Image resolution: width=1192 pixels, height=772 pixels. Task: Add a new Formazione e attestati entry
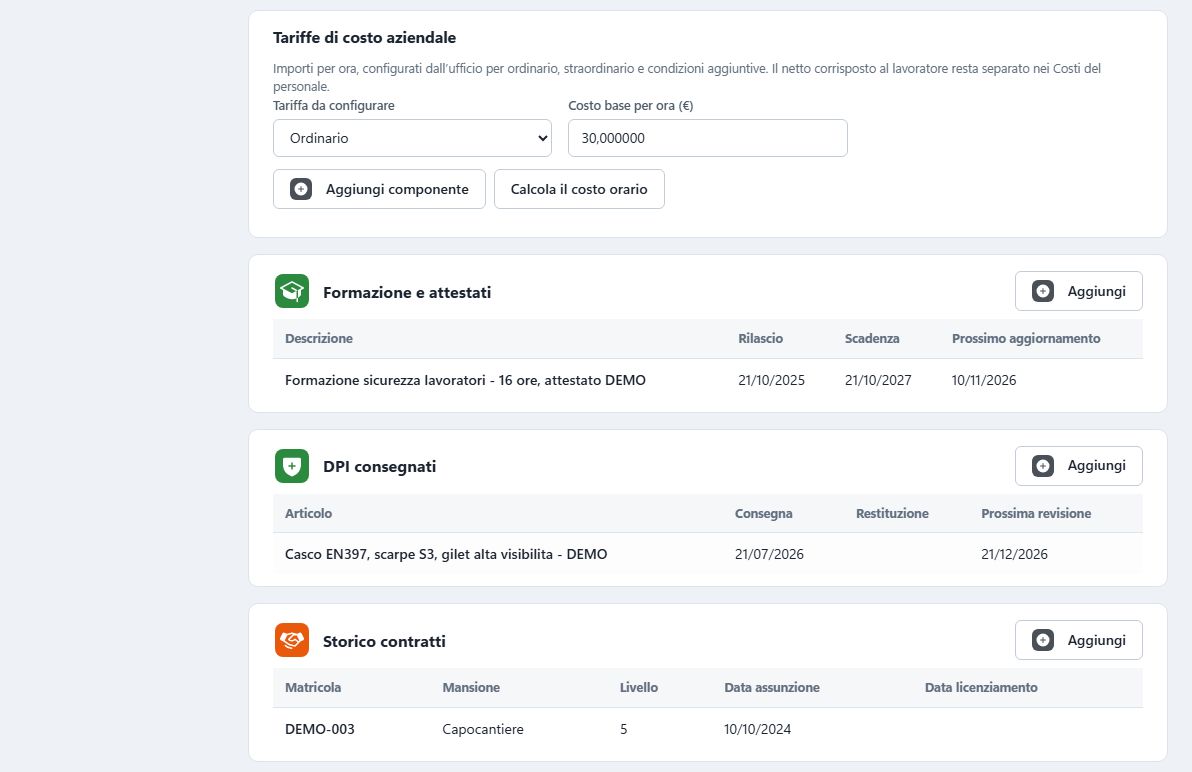pyautogui.click(x=1079, y=291)
